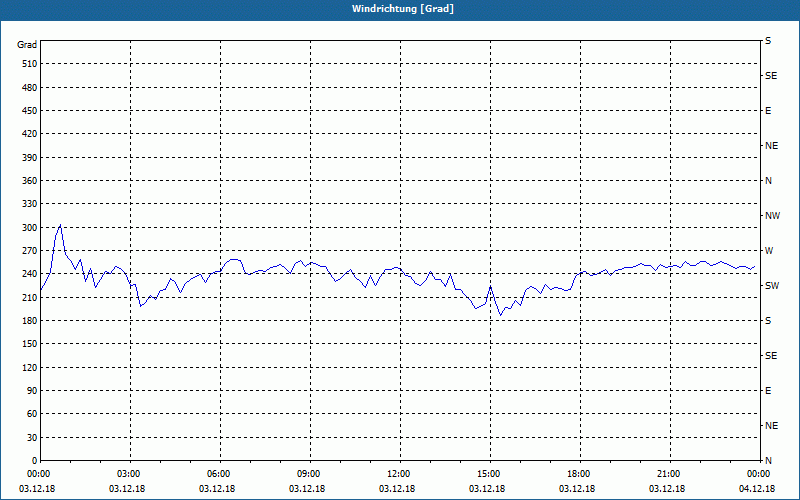800x500 pixels.
Task: Select the 18:00 x-axis time label
Action: (x=579, y=474)
